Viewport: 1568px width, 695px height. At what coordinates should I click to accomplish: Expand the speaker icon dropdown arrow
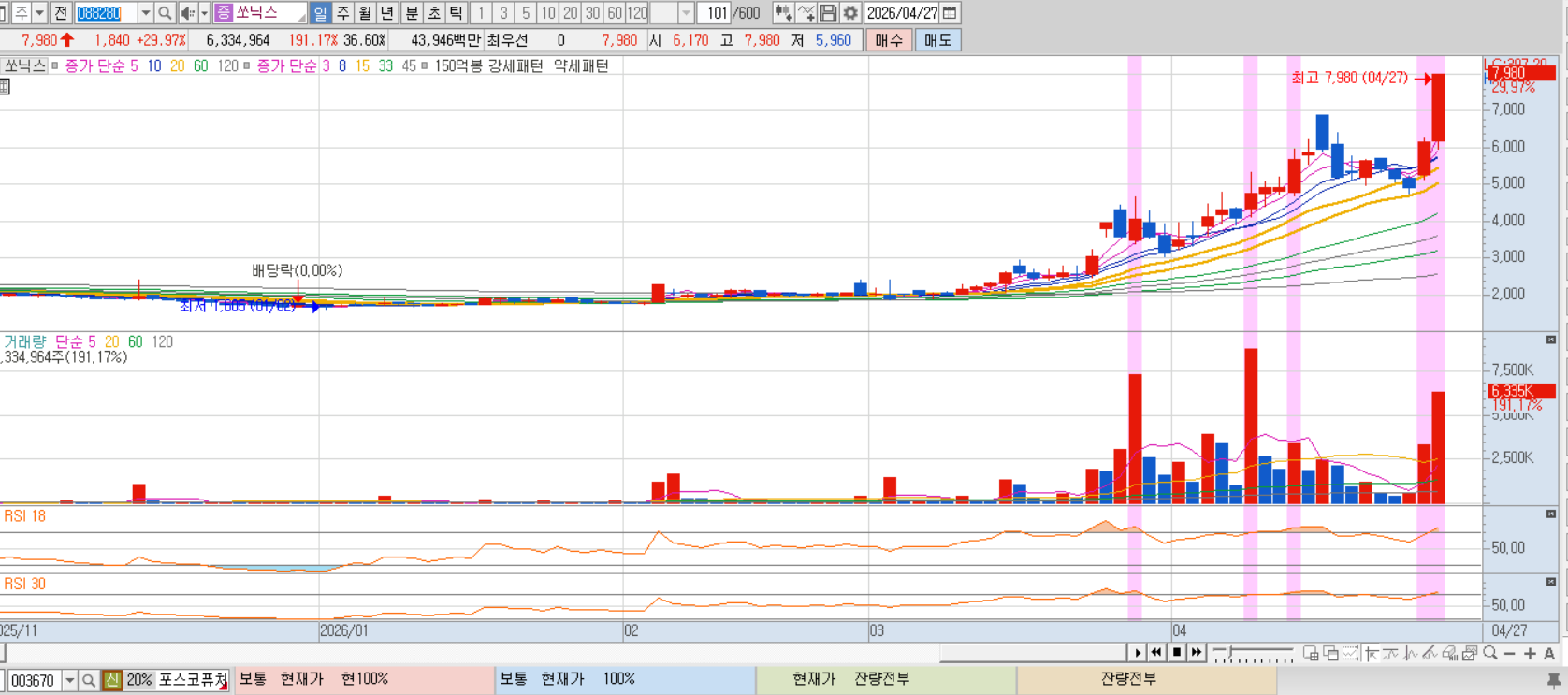coord(204,13)
